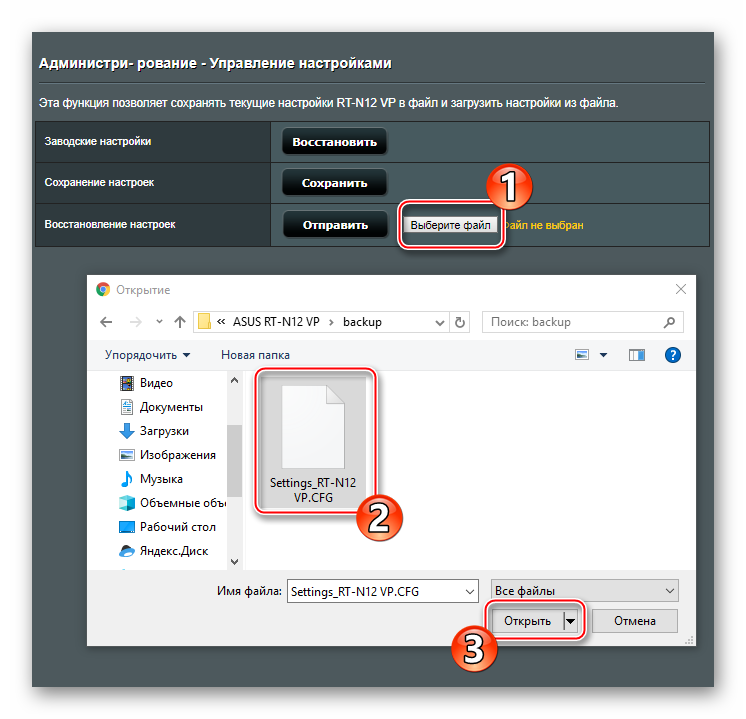Click the navigation pane scrollbar thumb
Image resolution: width=746 pixels, height=719 pixels.
point(234,460)
